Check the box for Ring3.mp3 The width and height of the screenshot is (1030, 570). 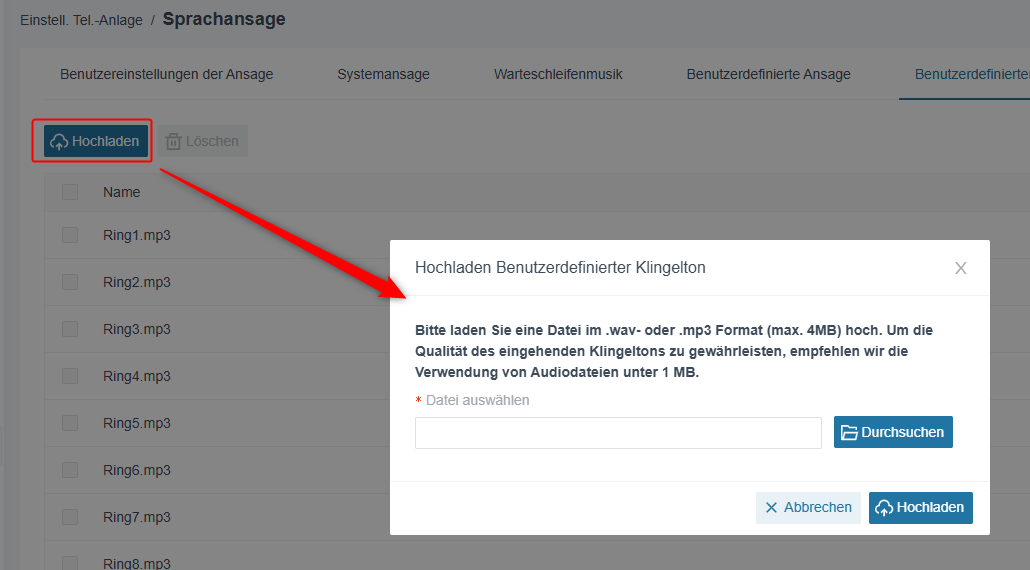pyautogui.click(x=70, y=329)
